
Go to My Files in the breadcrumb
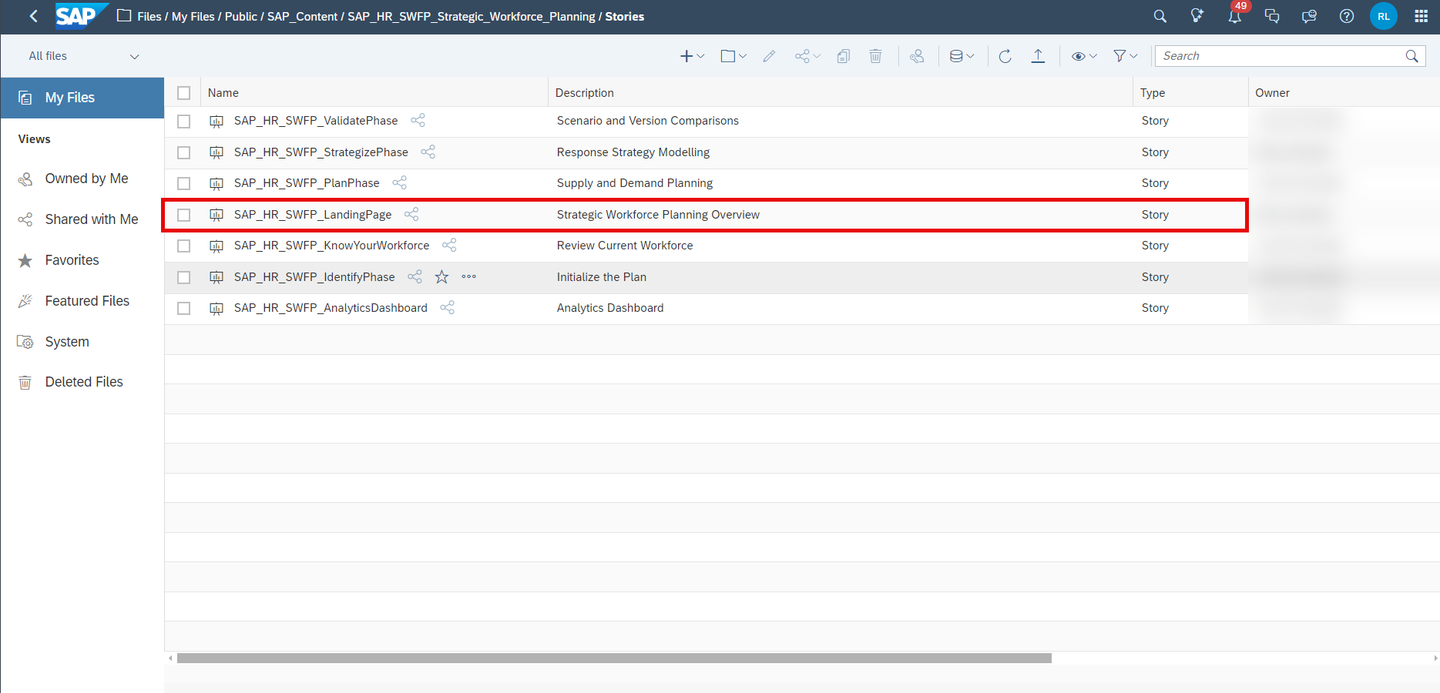tap(194, 16)
